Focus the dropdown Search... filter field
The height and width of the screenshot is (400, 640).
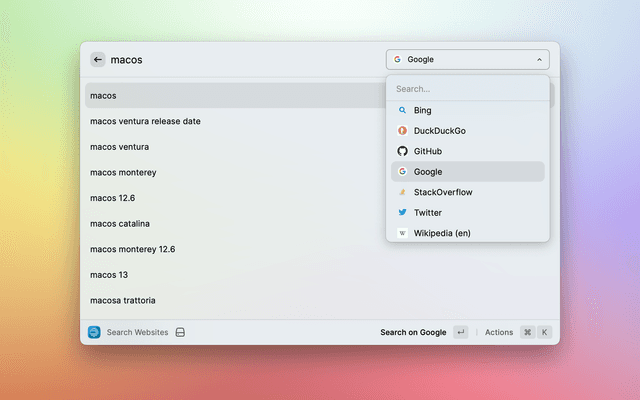[467, 89]
